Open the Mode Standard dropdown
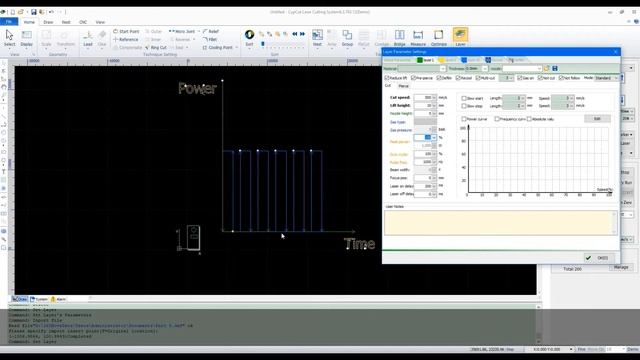The height and width of the screenshot is (360, 640). (607, 78)
